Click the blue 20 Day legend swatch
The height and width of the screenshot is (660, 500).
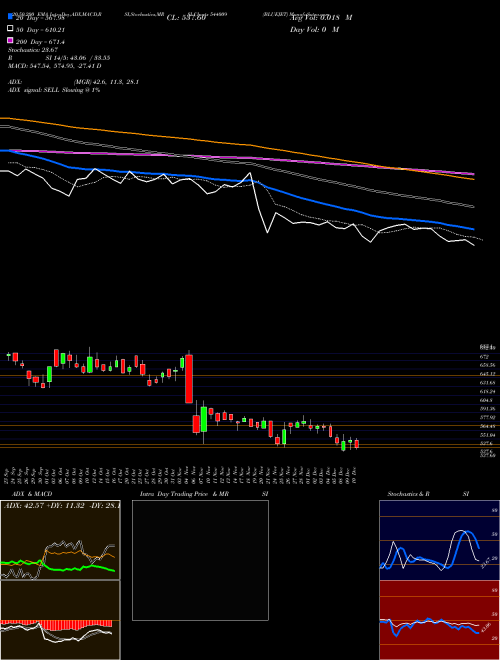pos(11,17)
